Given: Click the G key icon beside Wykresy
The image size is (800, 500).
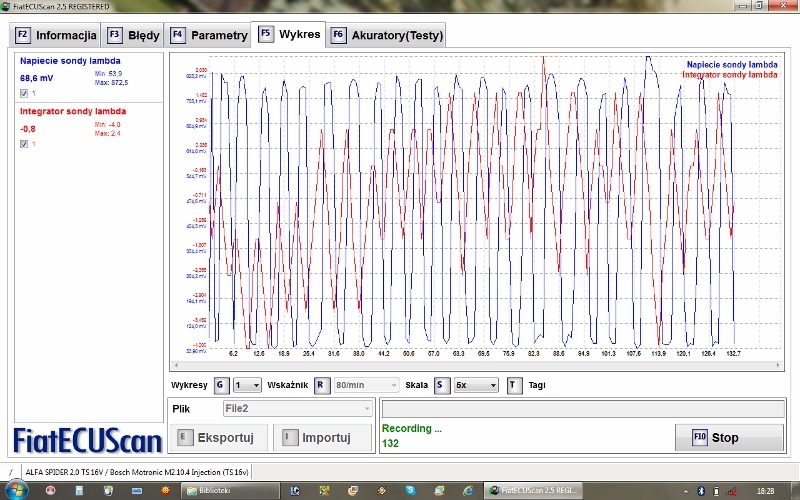Looking at the screenshot, I should click(x=221, y=385).
